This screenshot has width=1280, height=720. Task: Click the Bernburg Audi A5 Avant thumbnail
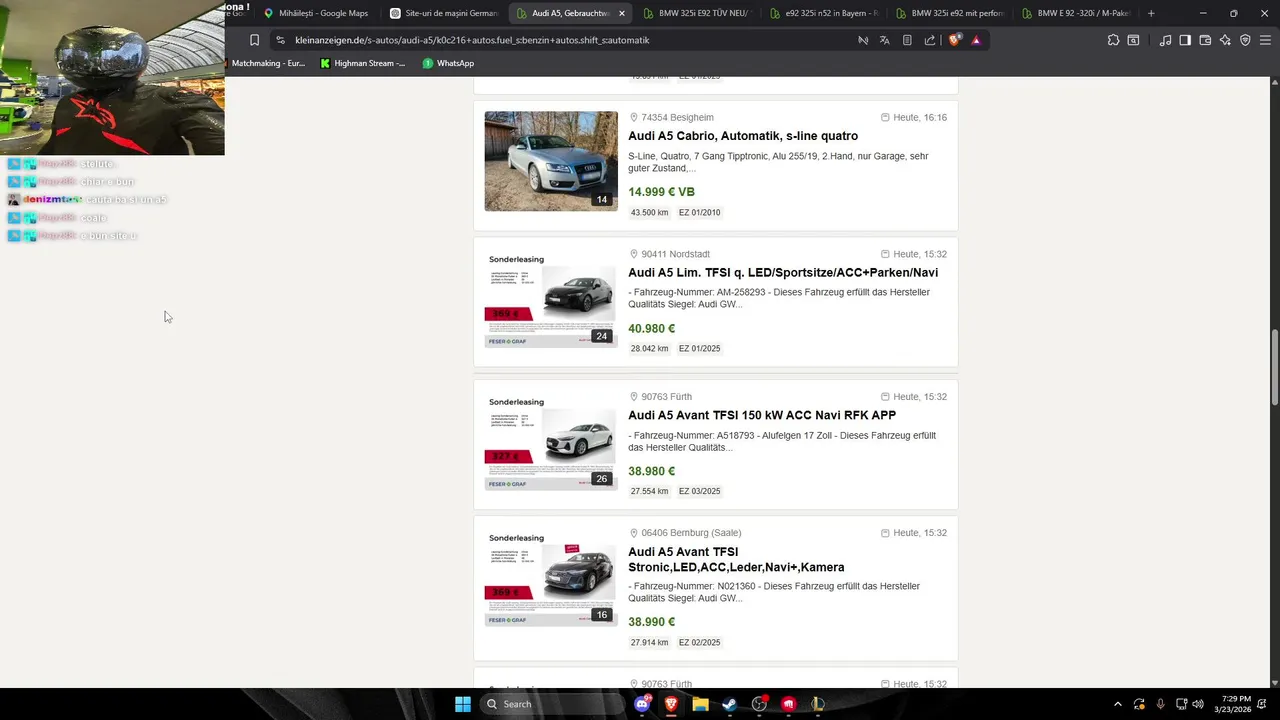(x=551, y=577)
